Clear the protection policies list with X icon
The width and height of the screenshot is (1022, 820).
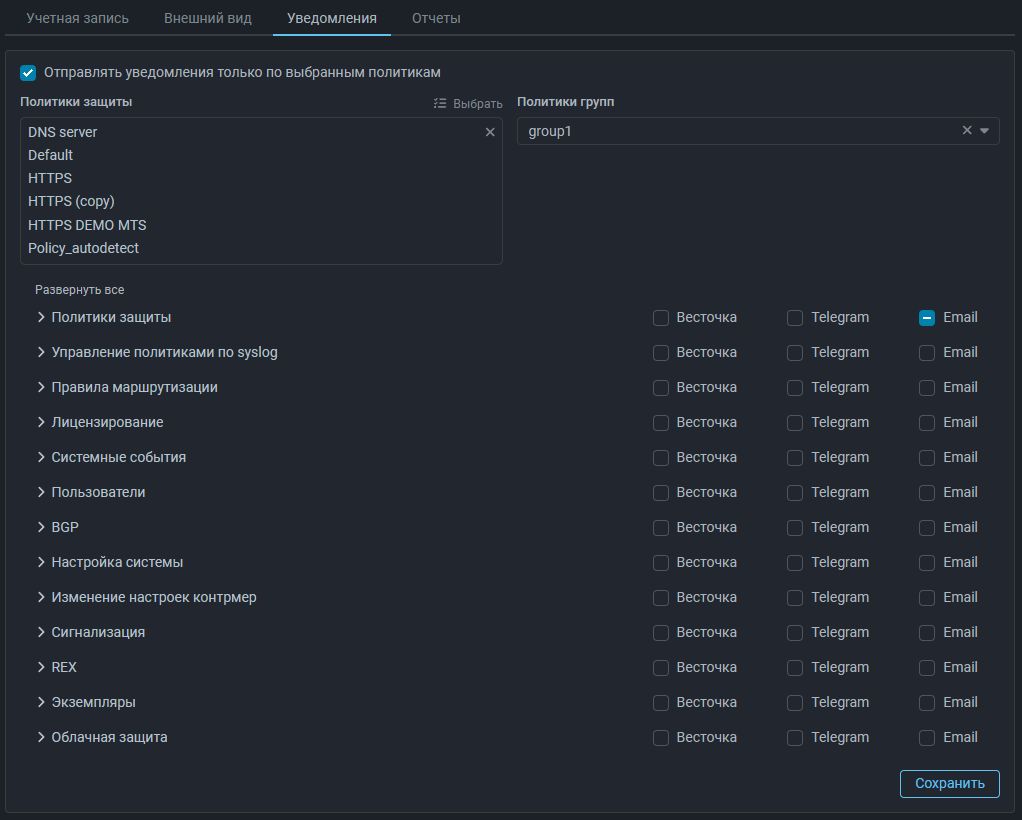click(490, 132)
